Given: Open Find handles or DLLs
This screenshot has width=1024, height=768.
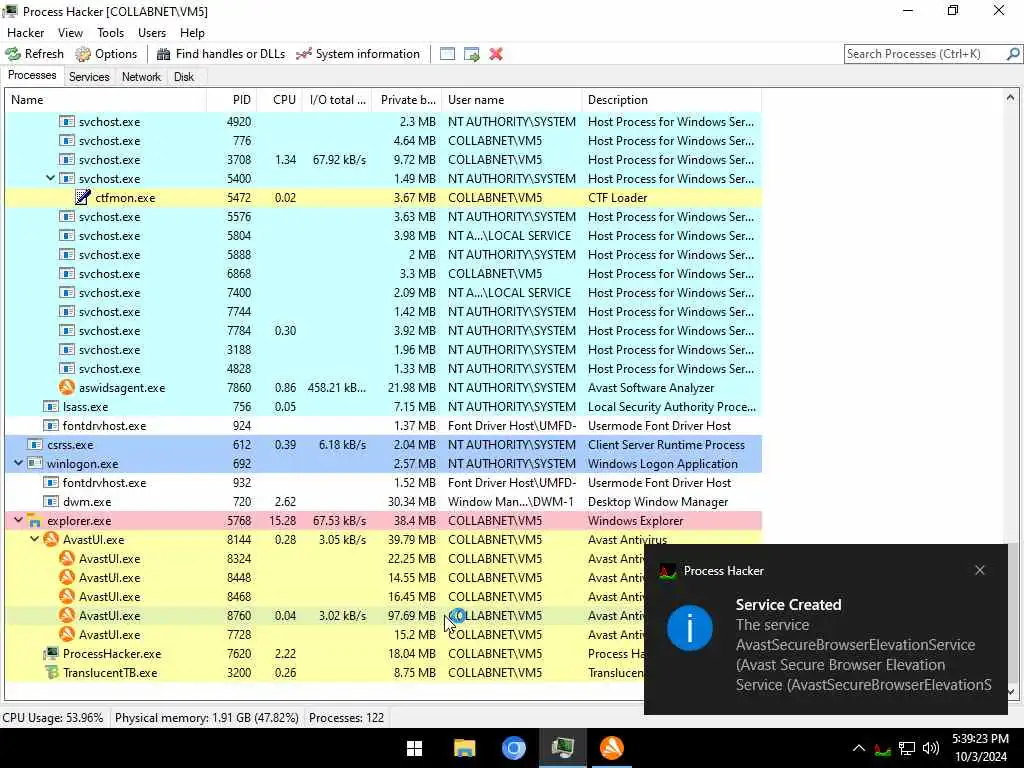Looking at the screenshot, I should [x=221, y=54].
